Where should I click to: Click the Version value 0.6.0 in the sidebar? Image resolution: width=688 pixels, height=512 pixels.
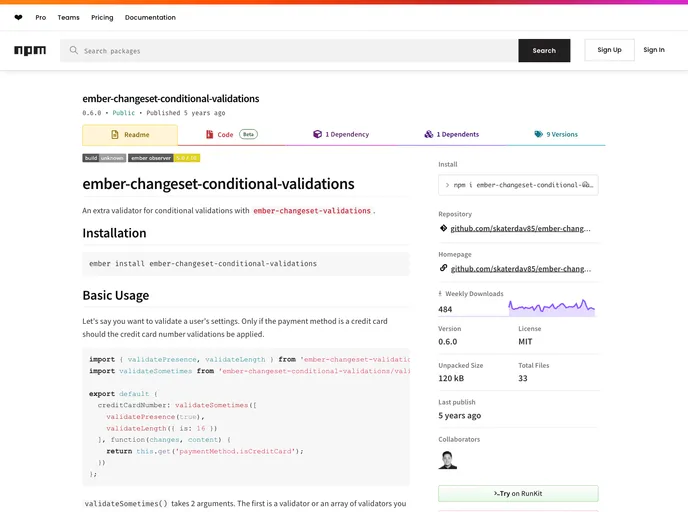click(448, 341)
